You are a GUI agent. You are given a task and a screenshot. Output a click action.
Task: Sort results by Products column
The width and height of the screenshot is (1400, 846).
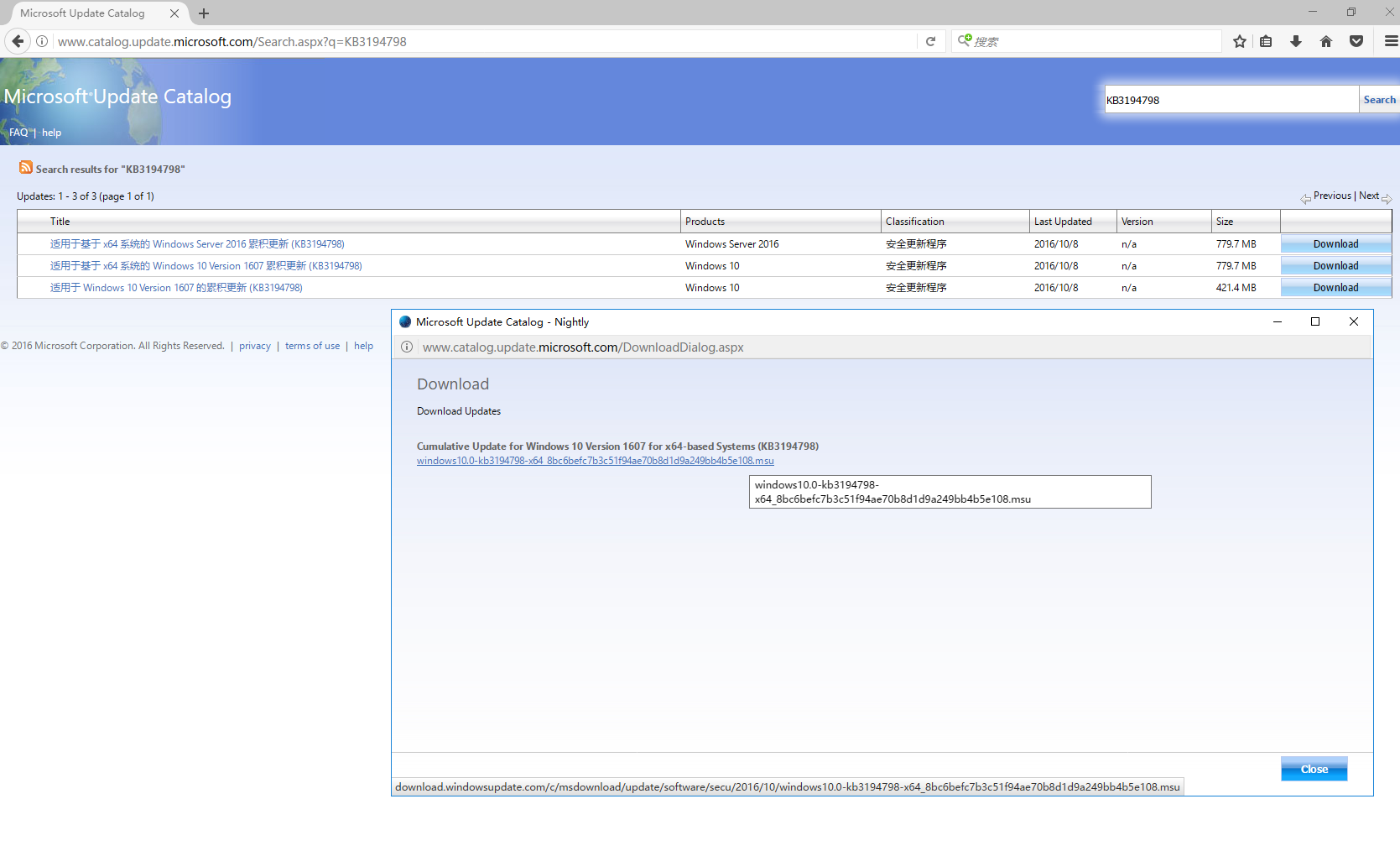pyautogui.click(x=705, y=222)
